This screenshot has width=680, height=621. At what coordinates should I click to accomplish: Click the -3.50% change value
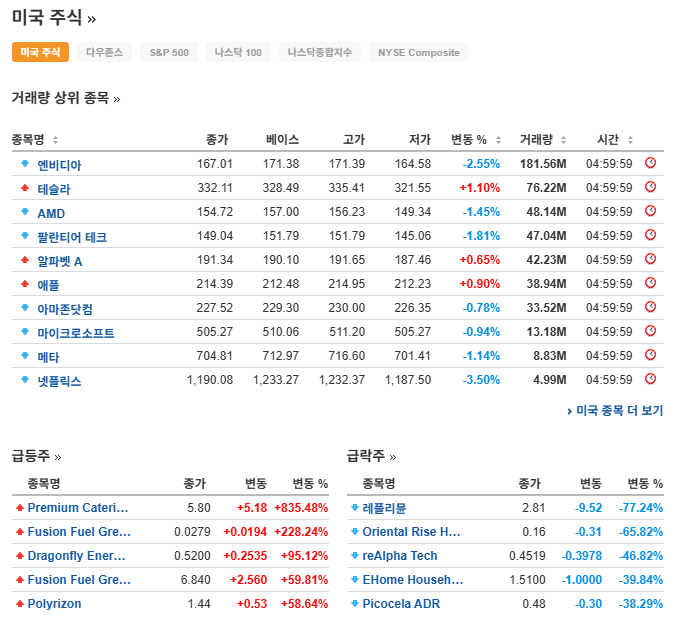[x=481, y=380]
